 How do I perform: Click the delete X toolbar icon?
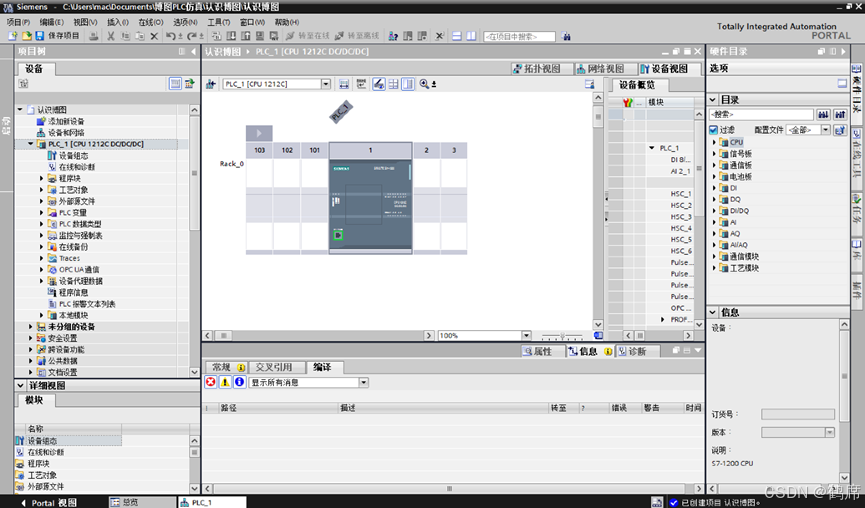154,36
